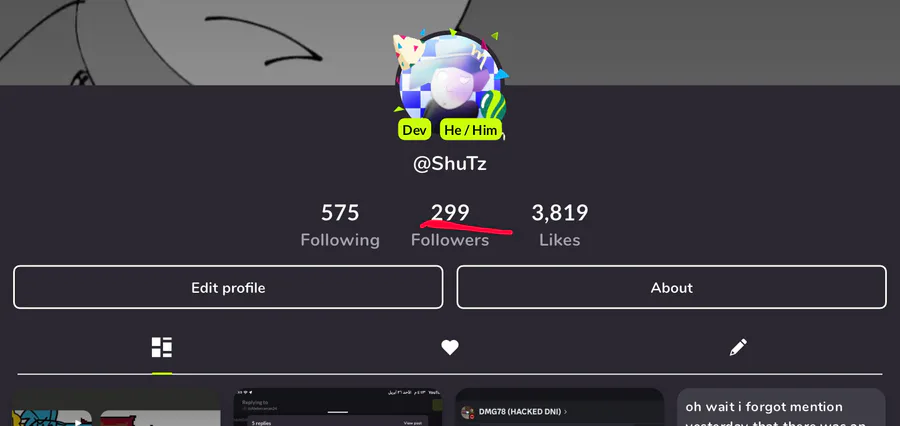View the 3,819 Likes count
Image resolution: width=900 pixels, height=426 pixels.
pyautogui.click(x=560, y=224)
